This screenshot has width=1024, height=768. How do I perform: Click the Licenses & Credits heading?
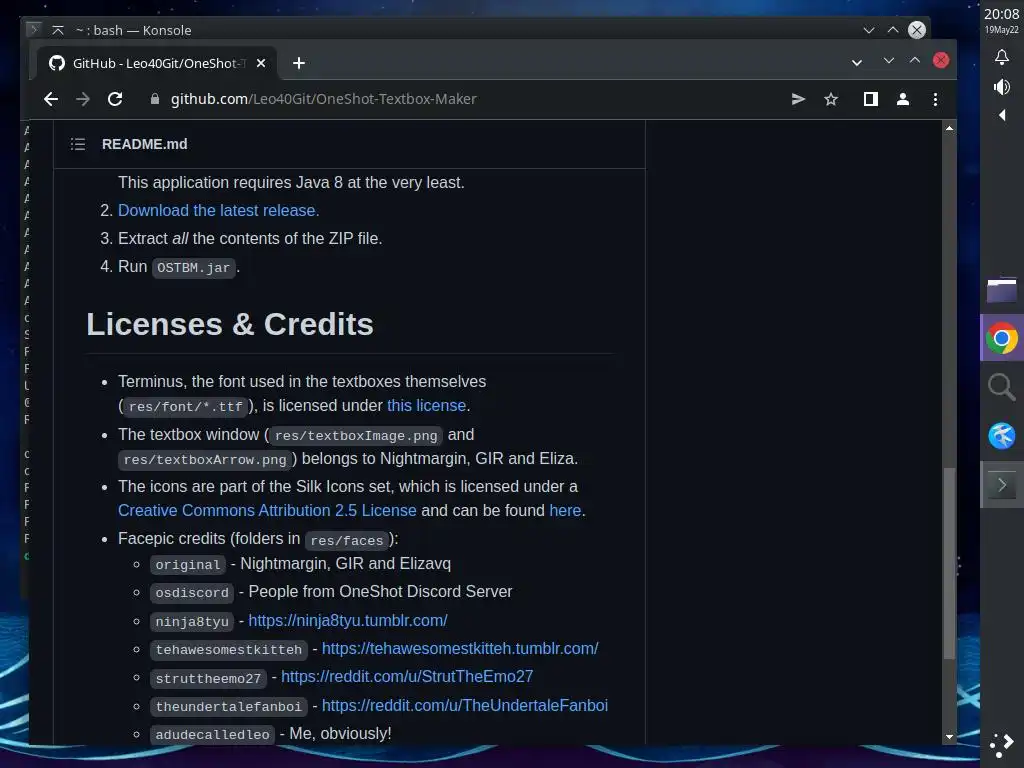pyautogui.click(x=230, y=325)
